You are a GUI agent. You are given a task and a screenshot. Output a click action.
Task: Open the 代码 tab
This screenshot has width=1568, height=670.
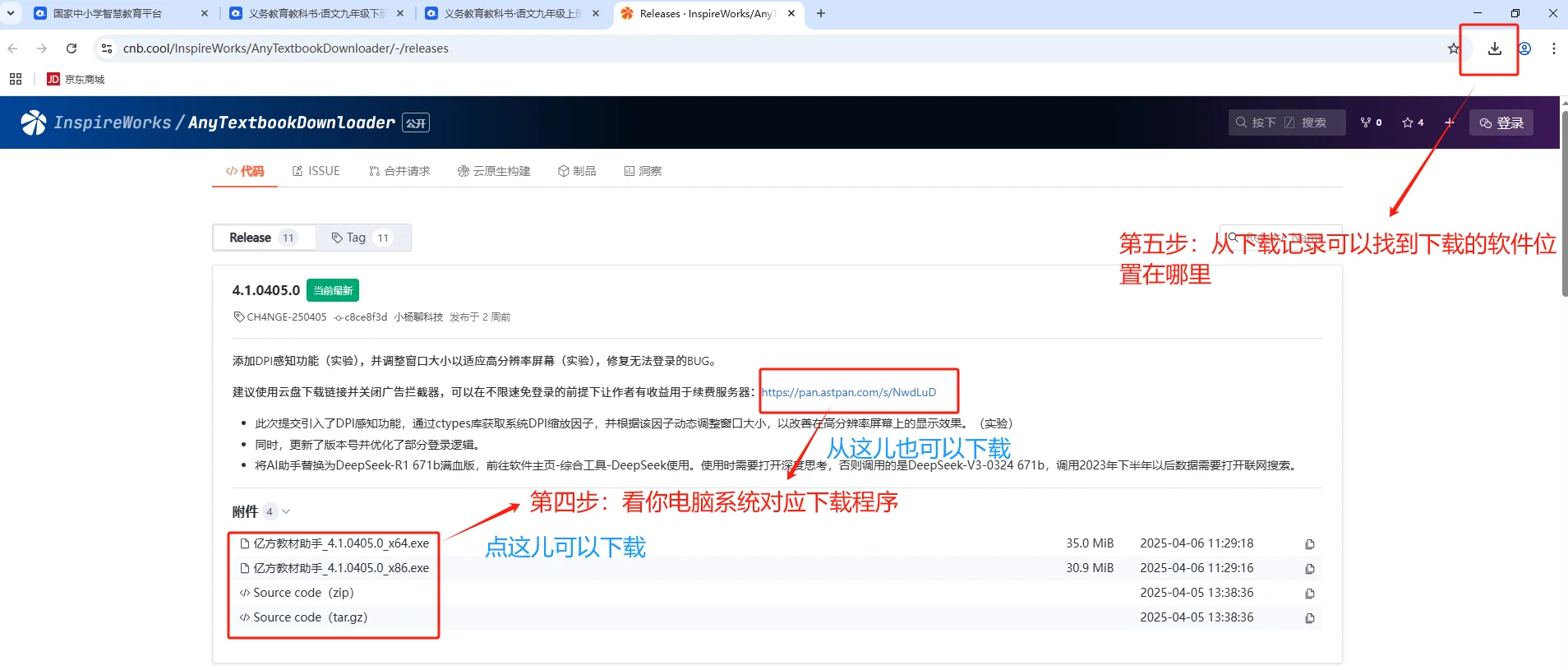click(x=245, y=171)
